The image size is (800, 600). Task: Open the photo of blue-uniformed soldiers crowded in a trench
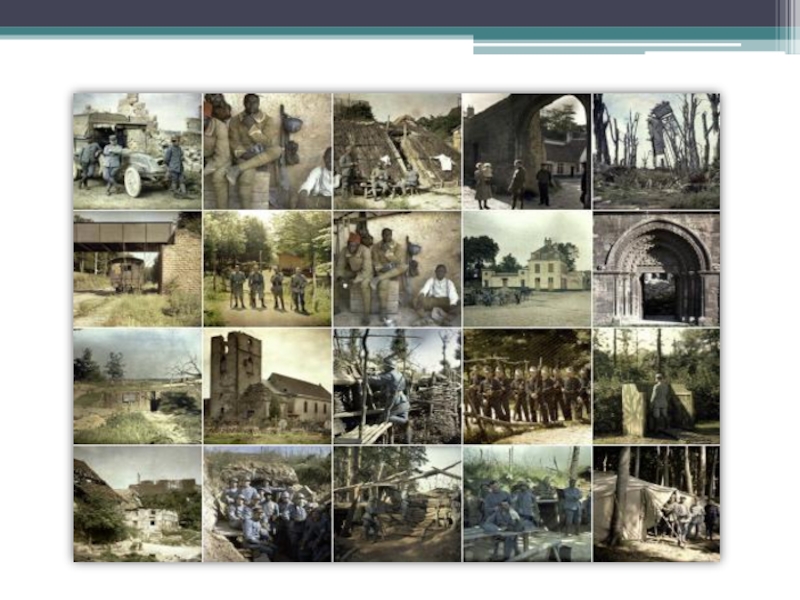pos(267,503)
